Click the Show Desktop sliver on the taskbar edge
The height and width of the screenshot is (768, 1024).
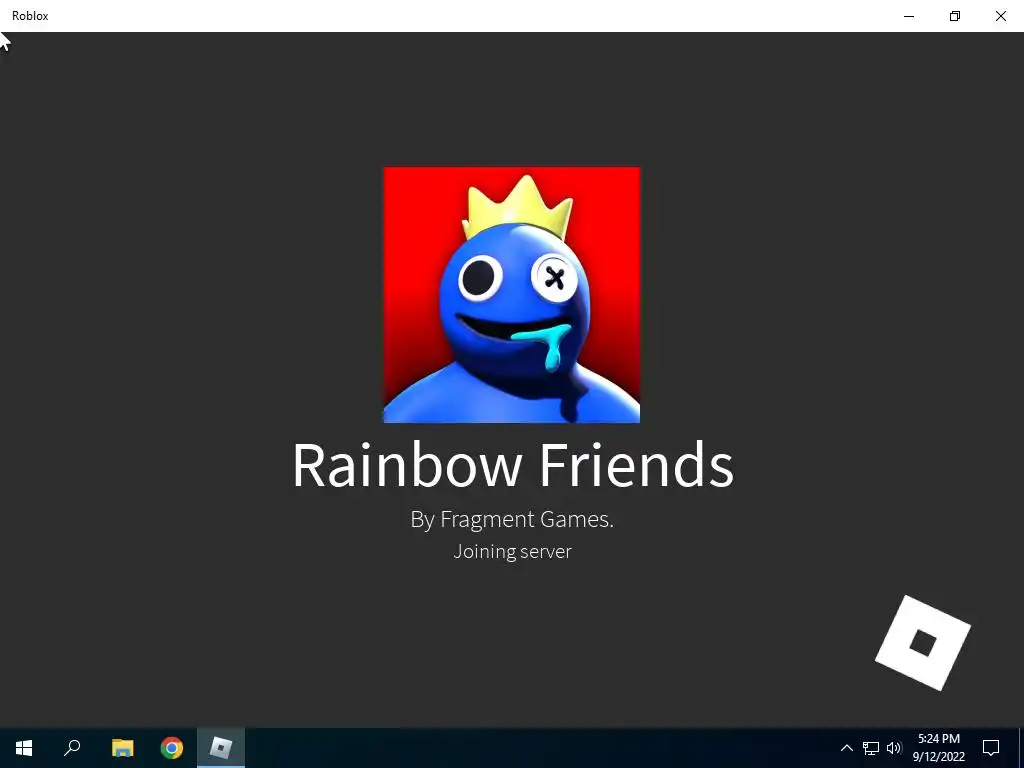[x=1021, y=748]
